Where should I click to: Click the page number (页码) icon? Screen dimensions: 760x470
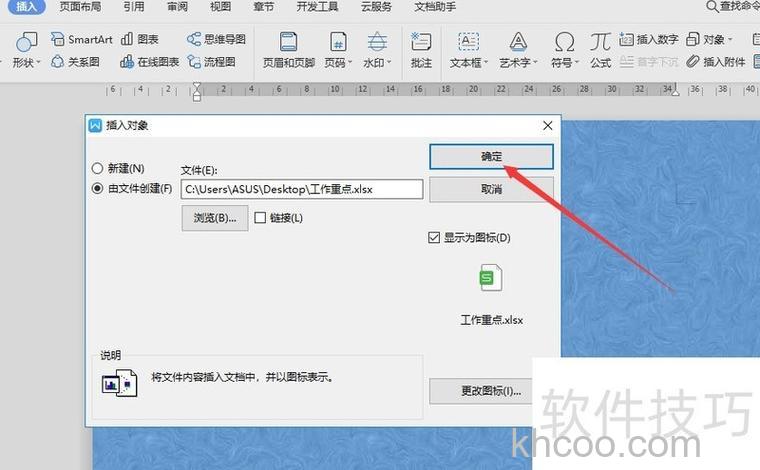(338, 42)
